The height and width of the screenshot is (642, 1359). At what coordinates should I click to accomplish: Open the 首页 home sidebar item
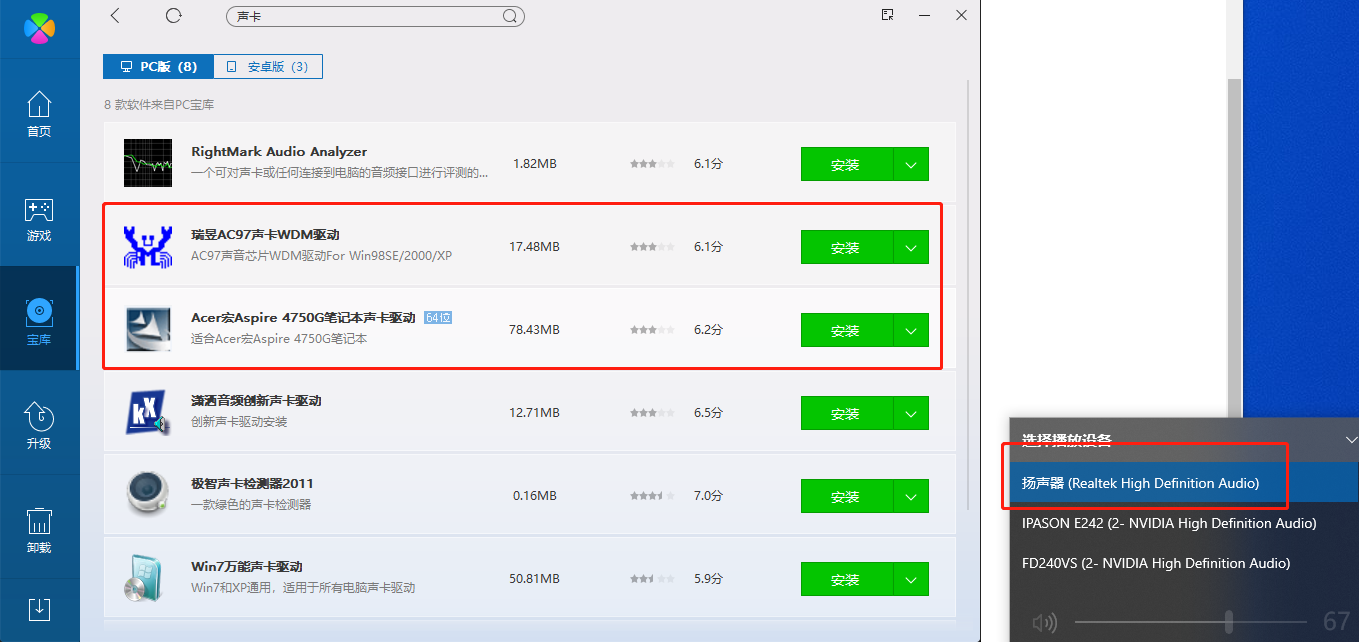[39, 115]
